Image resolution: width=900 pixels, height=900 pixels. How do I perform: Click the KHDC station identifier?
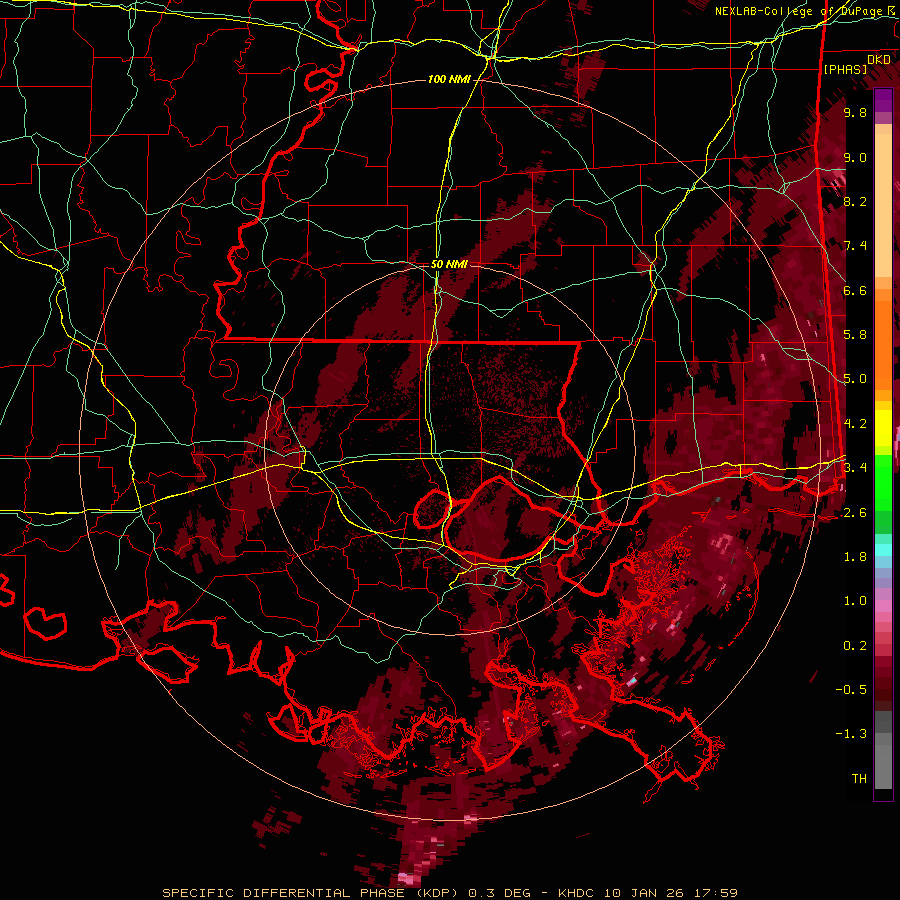576,893
